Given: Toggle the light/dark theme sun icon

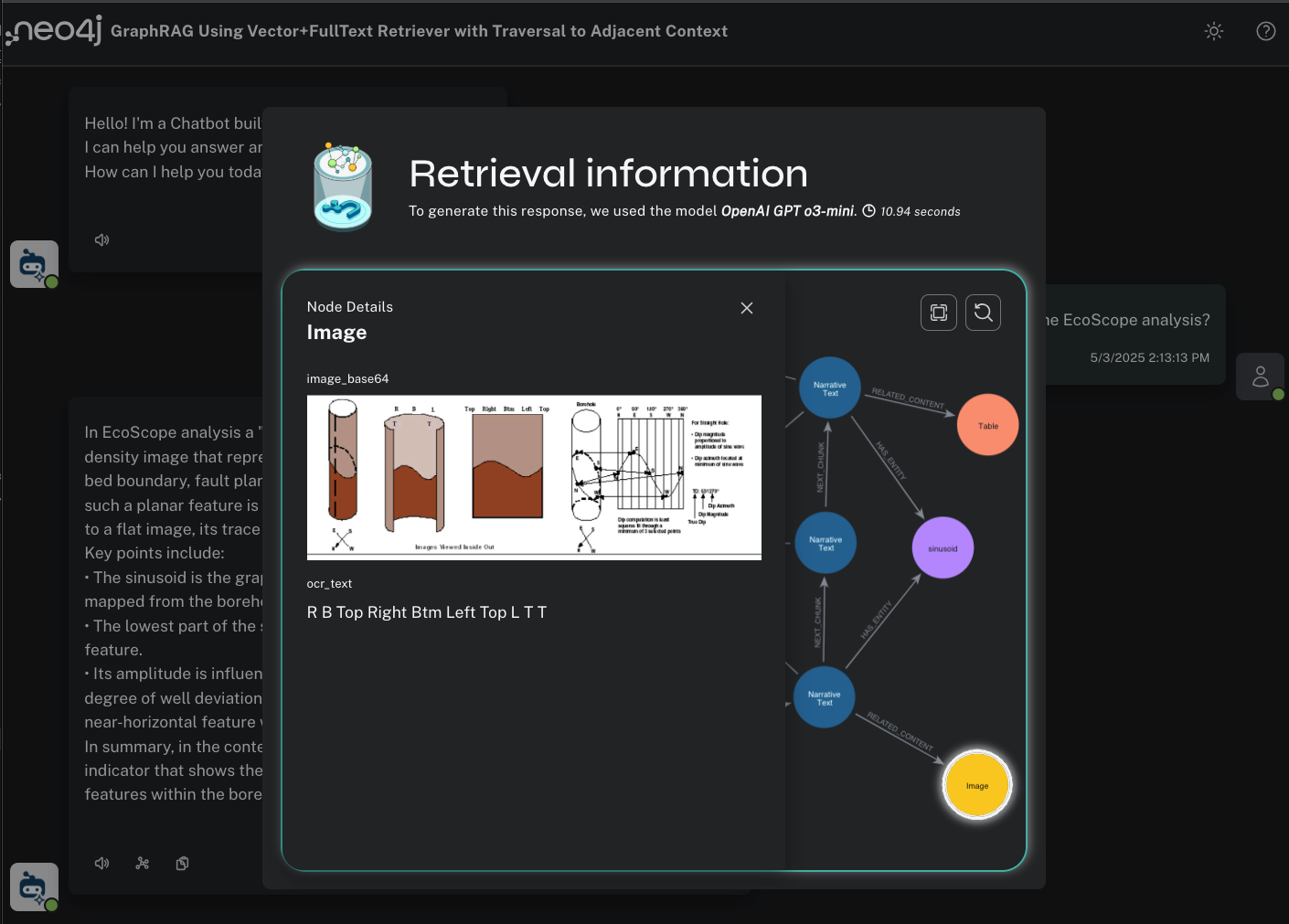Looking at the screenshot, I should 1213,31.
